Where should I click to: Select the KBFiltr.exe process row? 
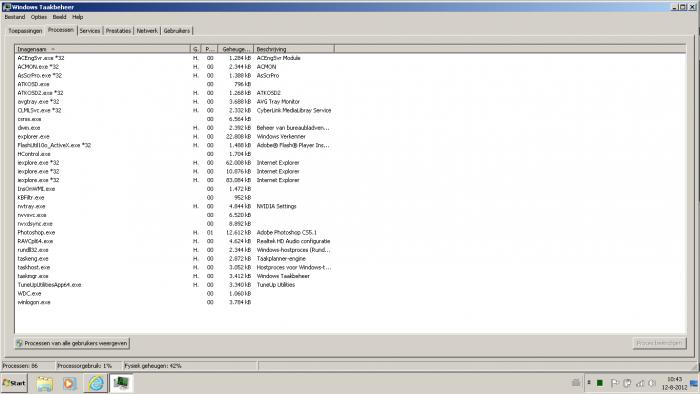click(x=175, y=198)
